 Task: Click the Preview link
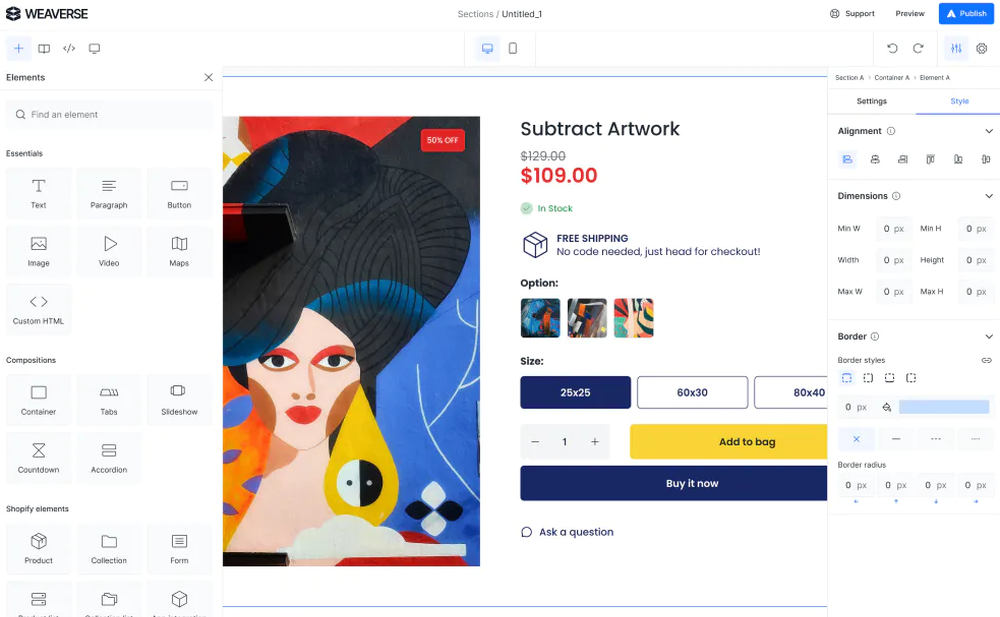[910, 14]
